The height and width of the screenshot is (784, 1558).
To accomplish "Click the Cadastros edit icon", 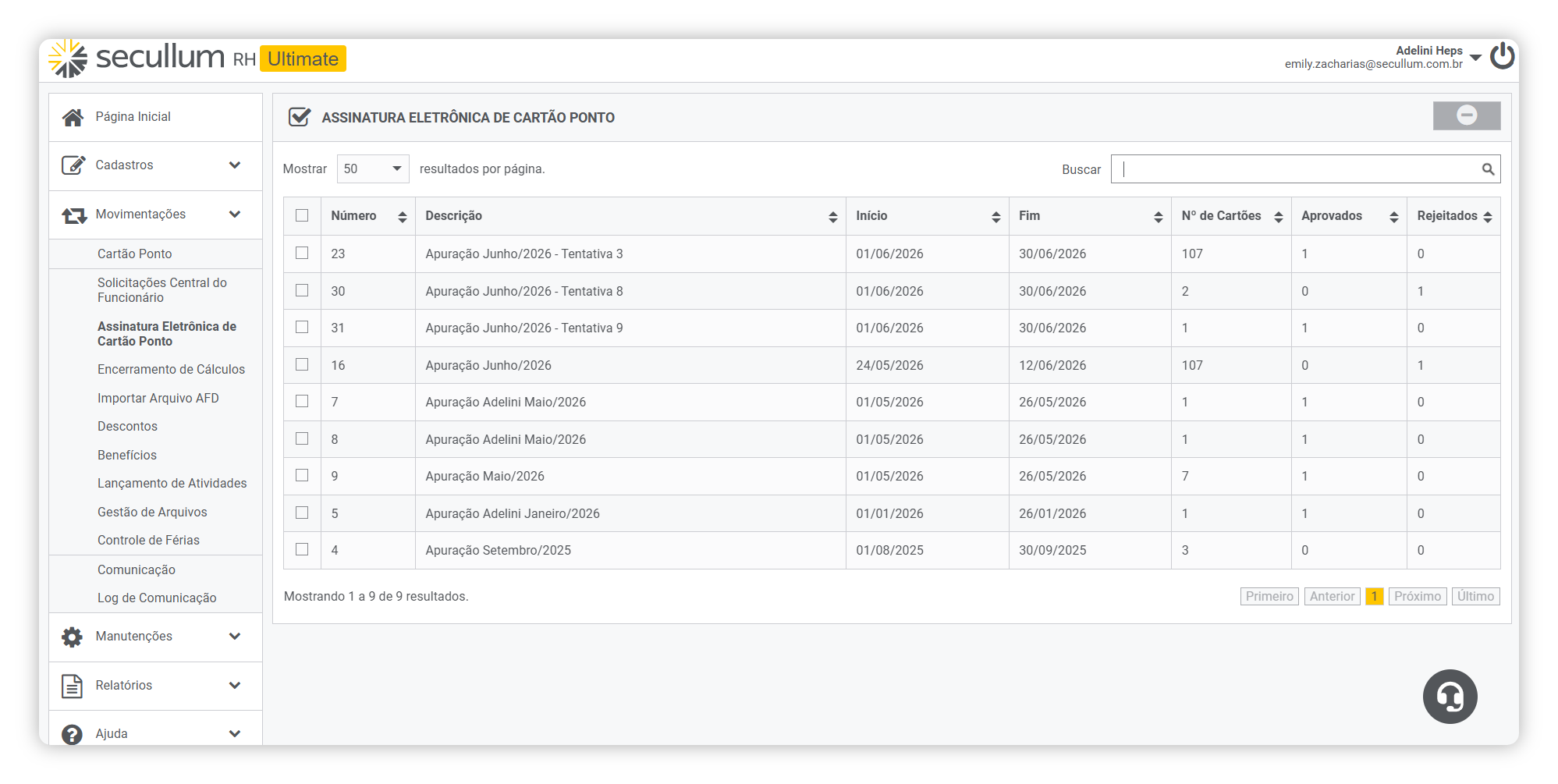I will click(73, 165).
